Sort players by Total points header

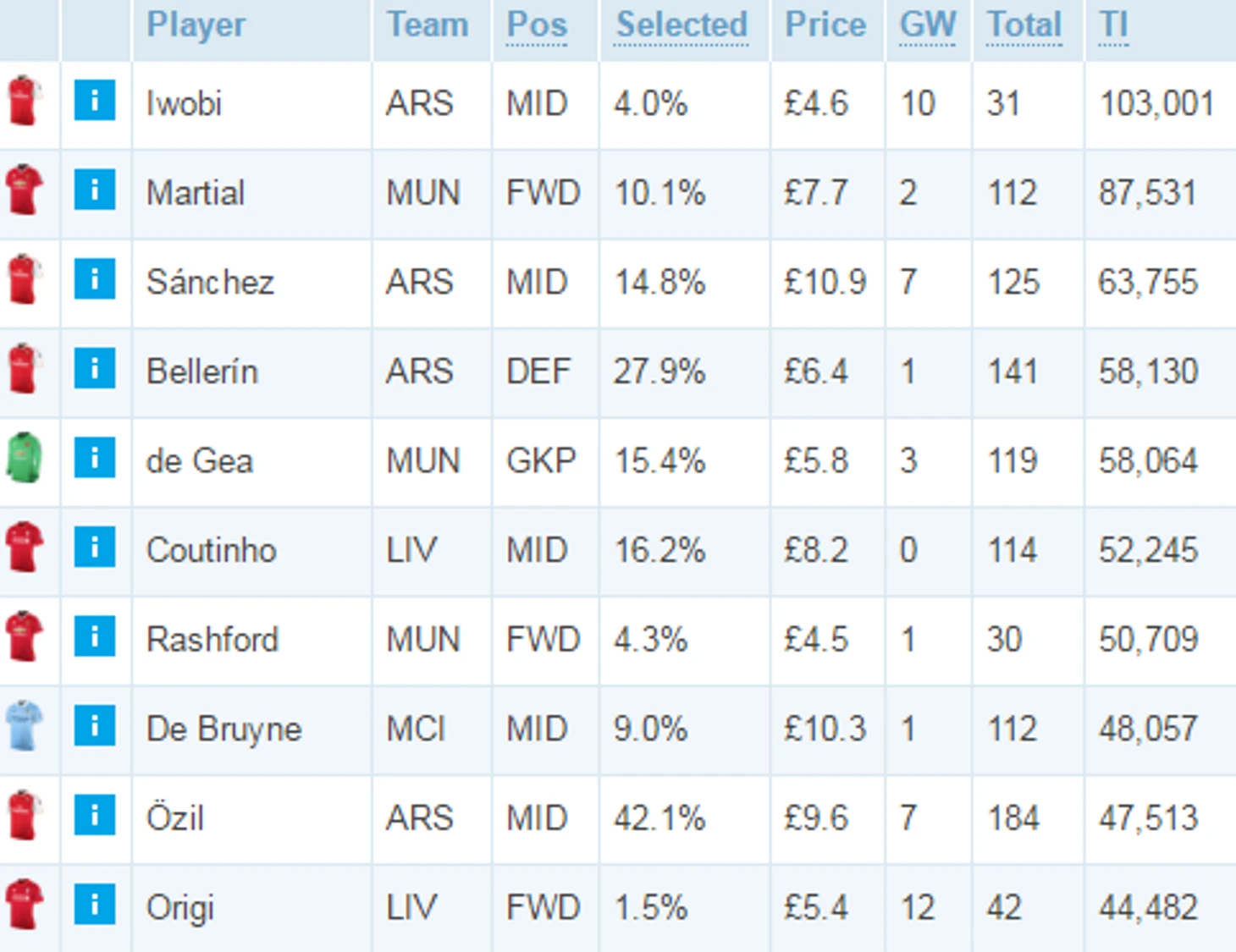pos(1024,25)
